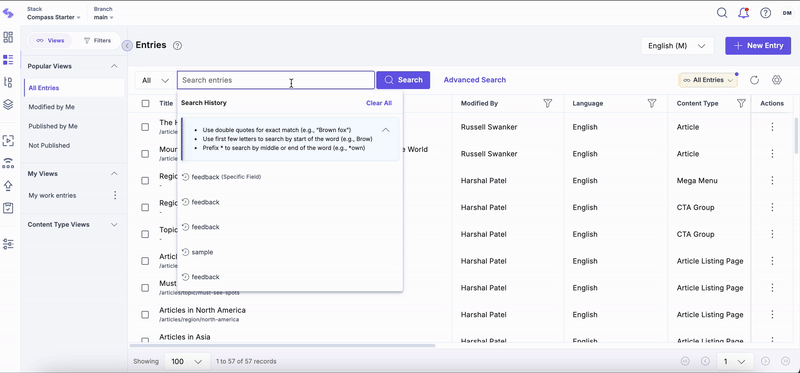Open table settings gear icon
Screen dimensions: 800x373
coord(777,80)
